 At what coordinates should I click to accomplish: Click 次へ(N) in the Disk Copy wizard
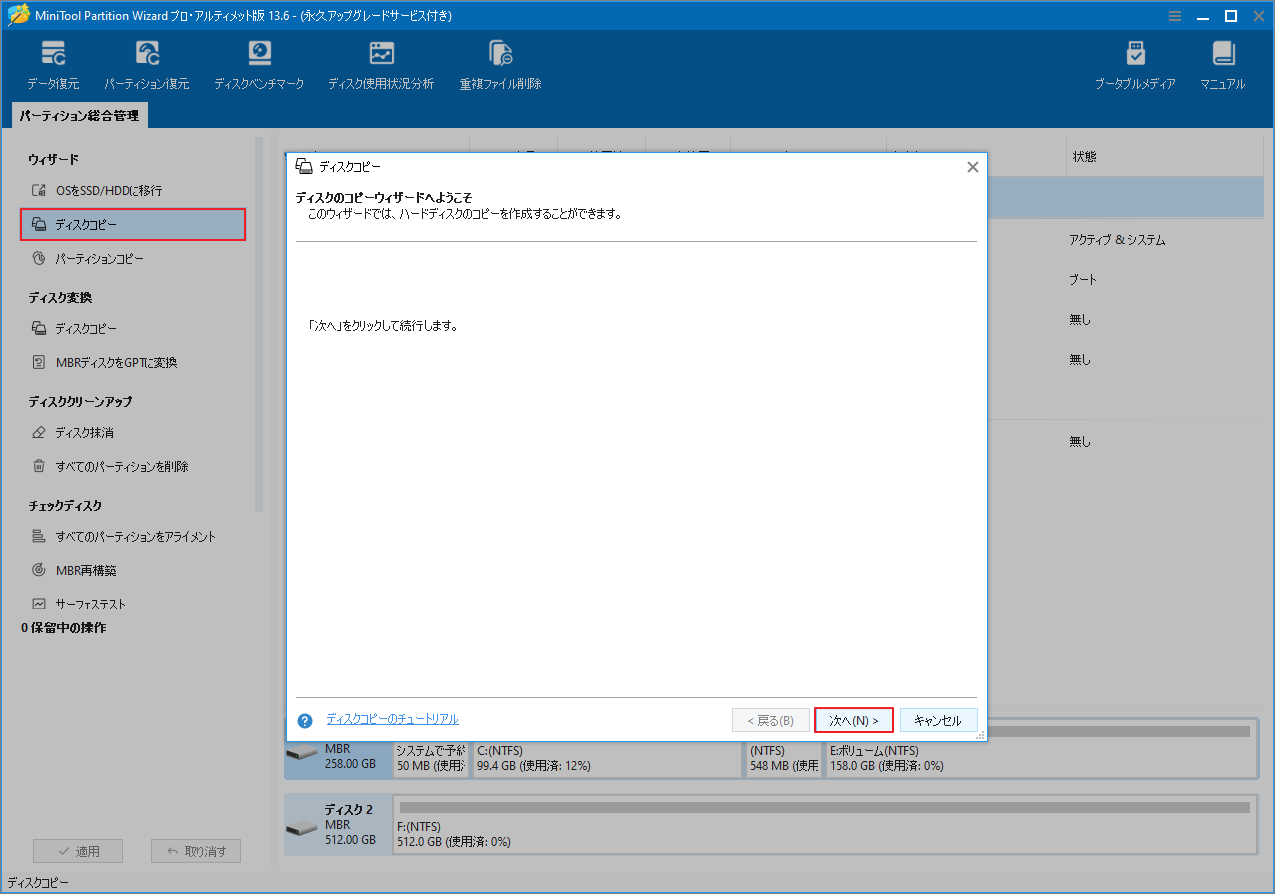coord(853,719)
